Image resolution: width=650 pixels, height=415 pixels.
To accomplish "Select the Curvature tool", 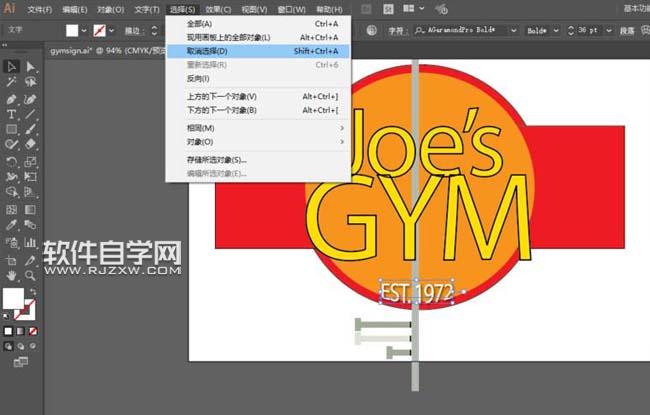I will tap(30, 99).
